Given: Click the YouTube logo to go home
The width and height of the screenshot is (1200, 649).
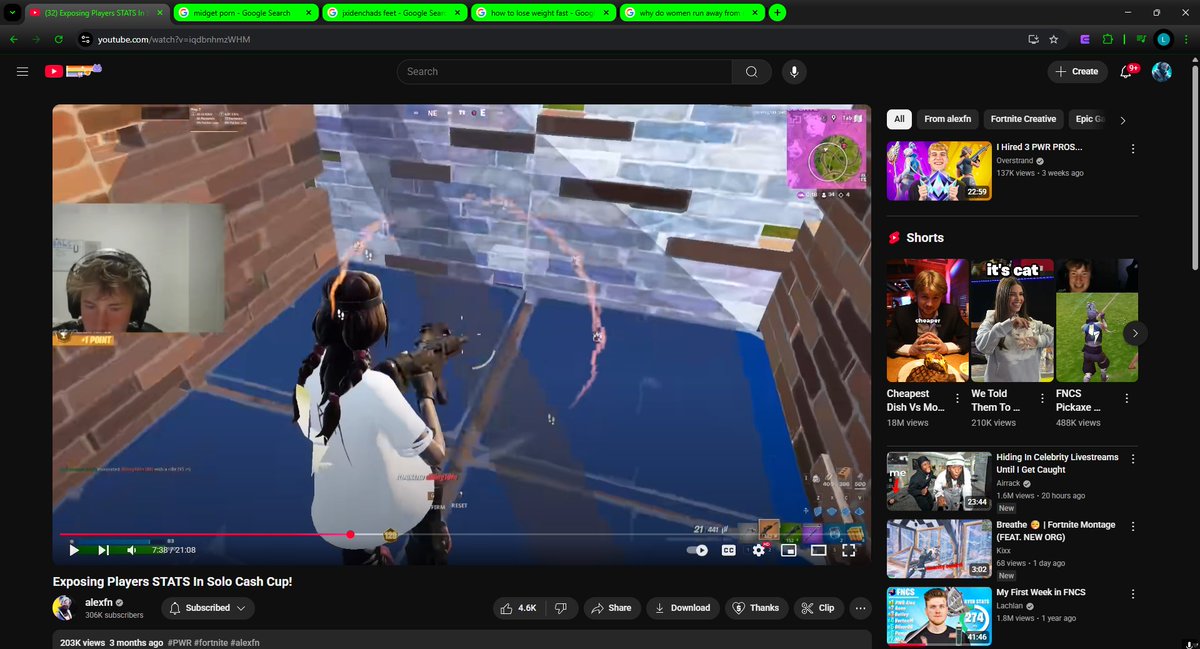Looking at the screenshot, I should (73, 71).
